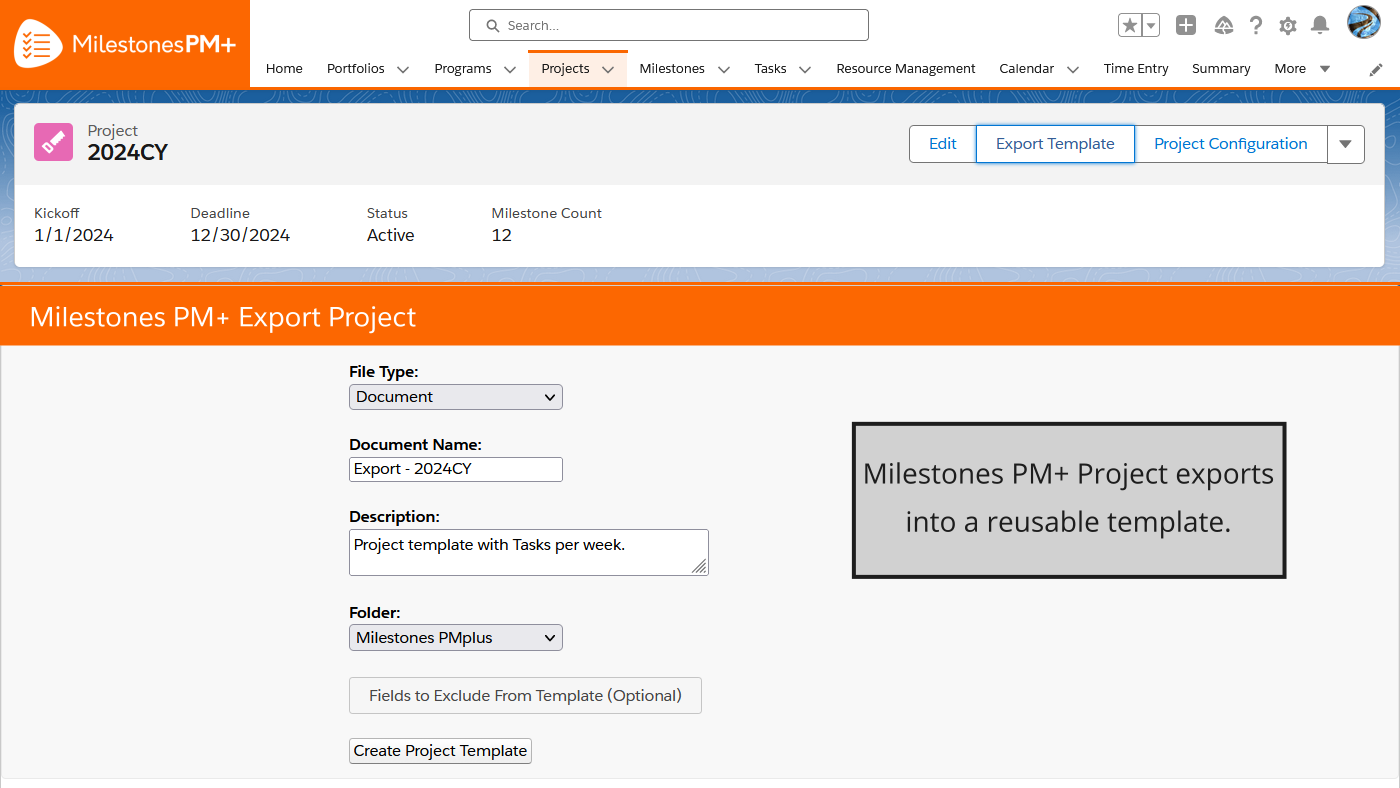Click the MilestonesPM+ logo
1400x788 pixels.
pos(125,44)
